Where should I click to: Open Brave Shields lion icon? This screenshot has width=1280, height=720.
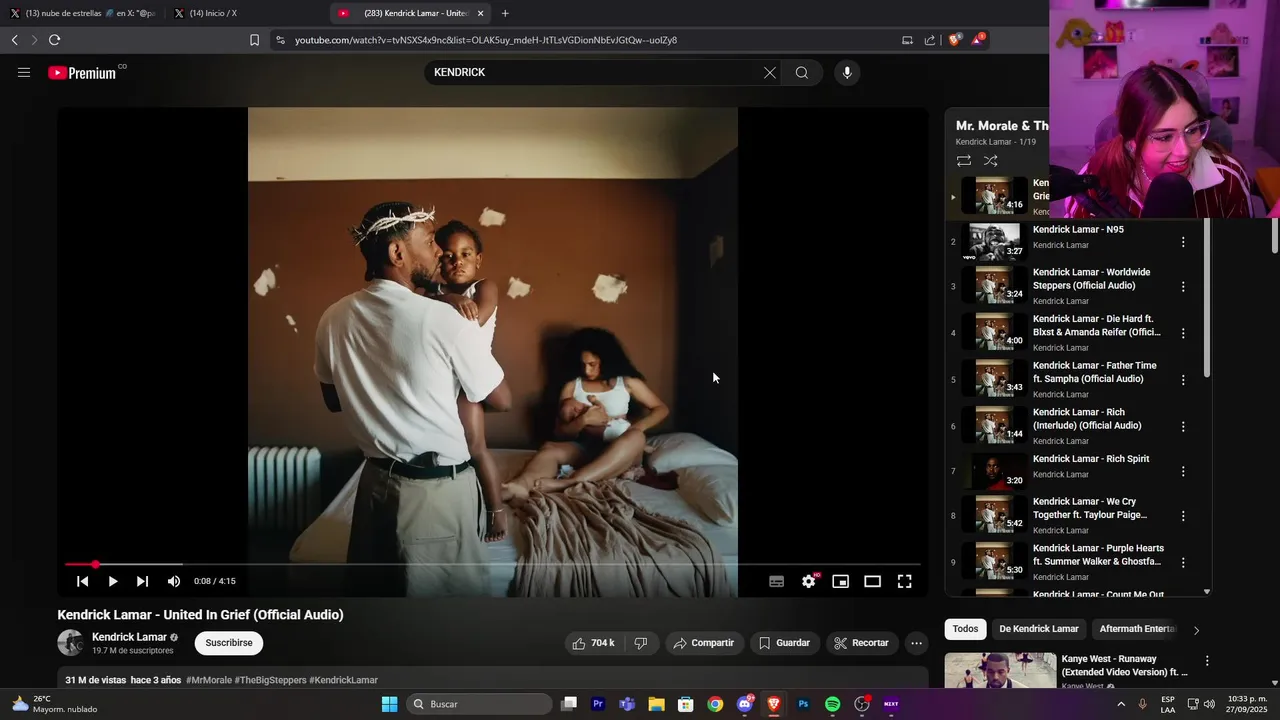954,40
